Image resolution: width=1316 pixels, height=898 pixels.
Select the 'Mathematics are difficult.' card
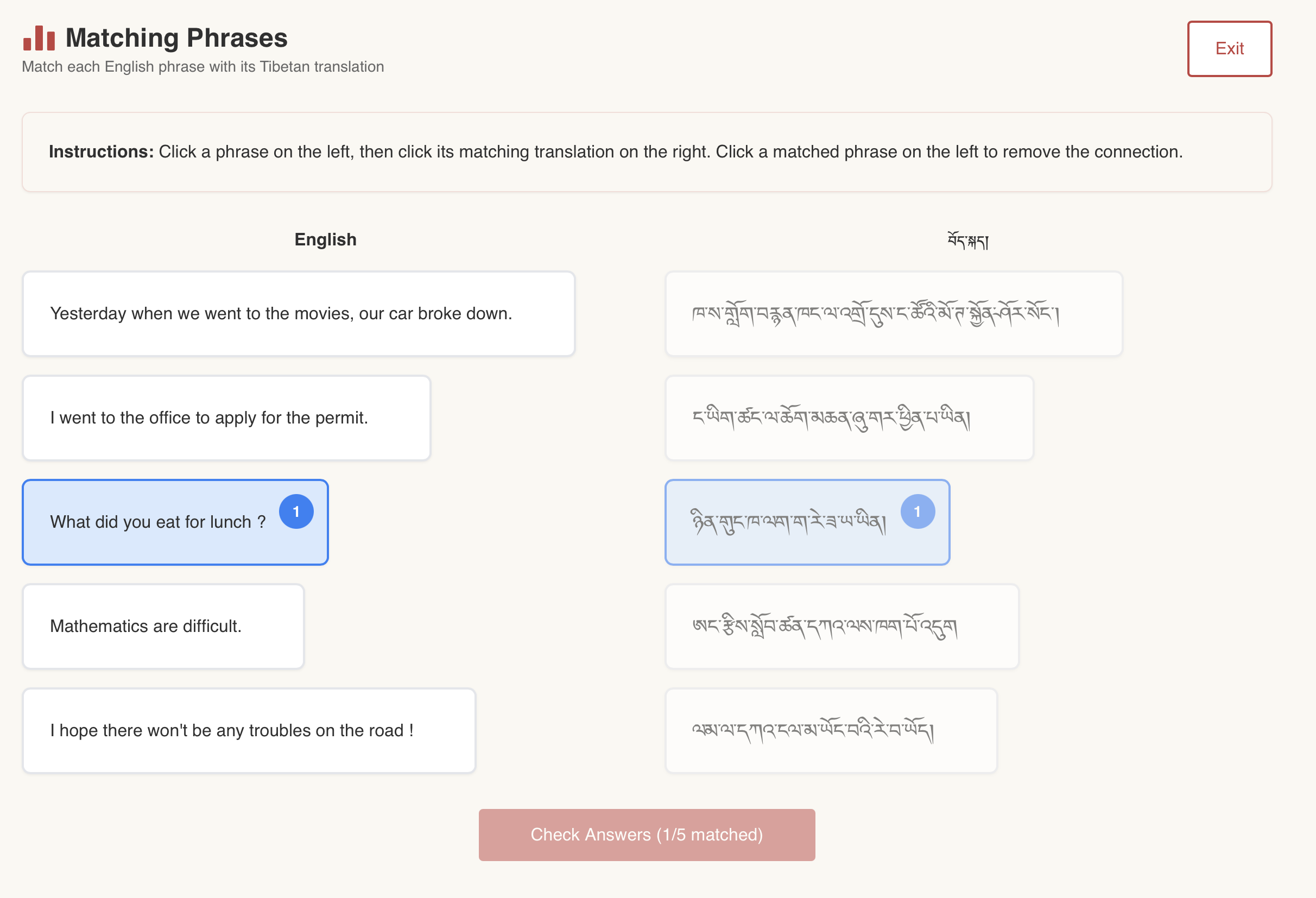pos(163,626)
